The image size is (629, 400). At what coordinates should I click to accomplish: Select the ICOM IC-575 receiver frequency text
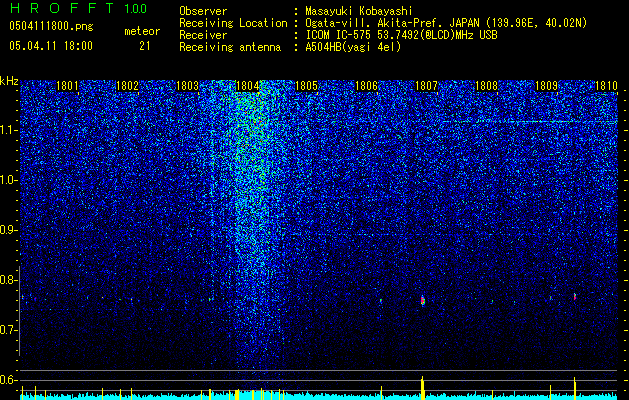pos(401,35)
